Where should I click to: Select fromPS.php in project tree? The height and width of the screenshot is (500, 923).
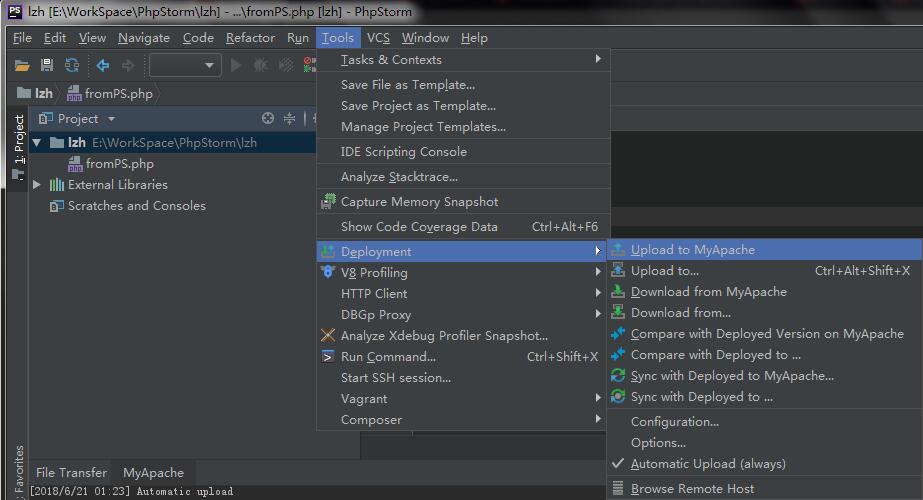tap(119, 164)
